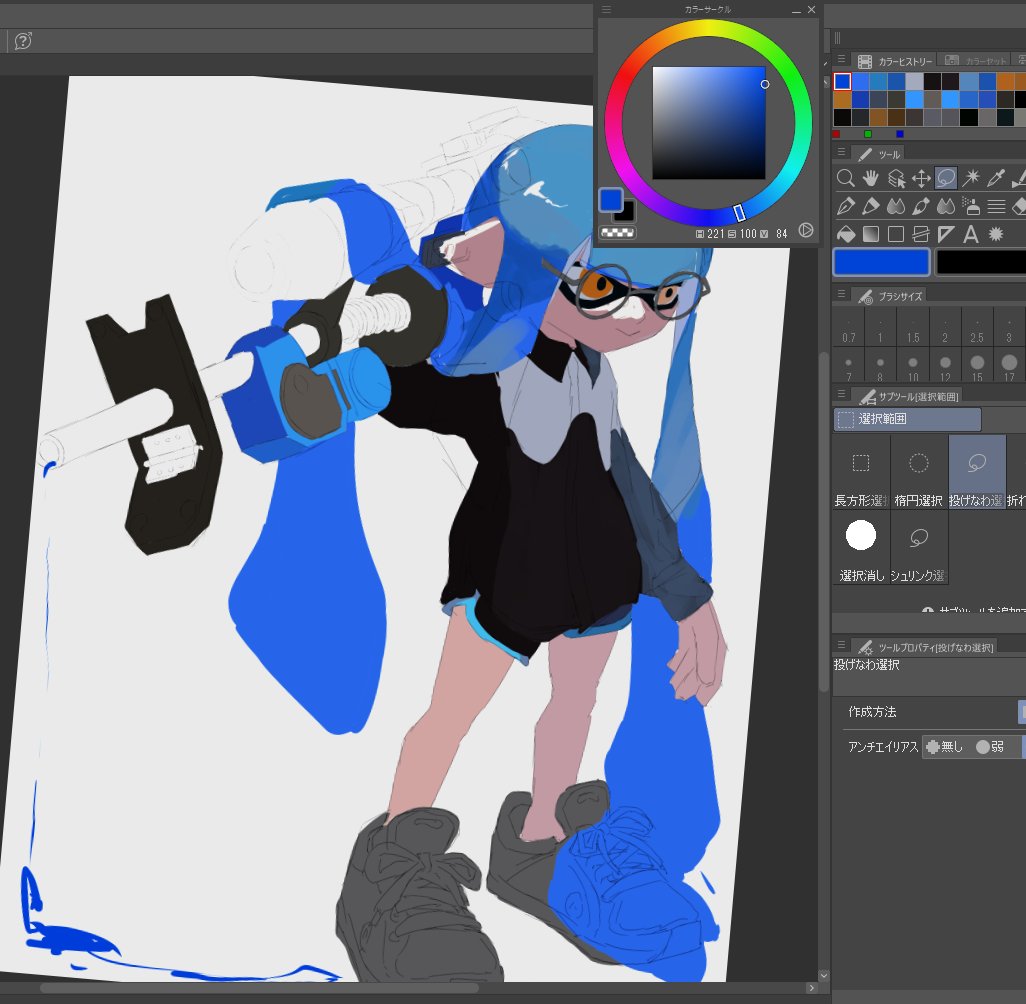
Task: Select the Ruler triangle tool
Action: 946,234
